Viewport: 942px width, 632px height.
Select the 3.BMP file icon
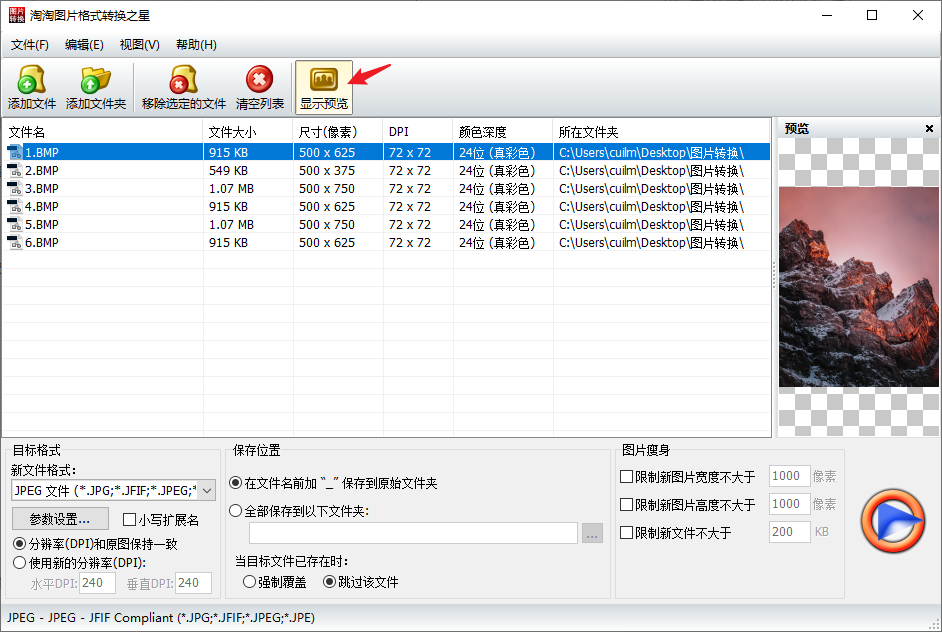click(x=15, y=189)
